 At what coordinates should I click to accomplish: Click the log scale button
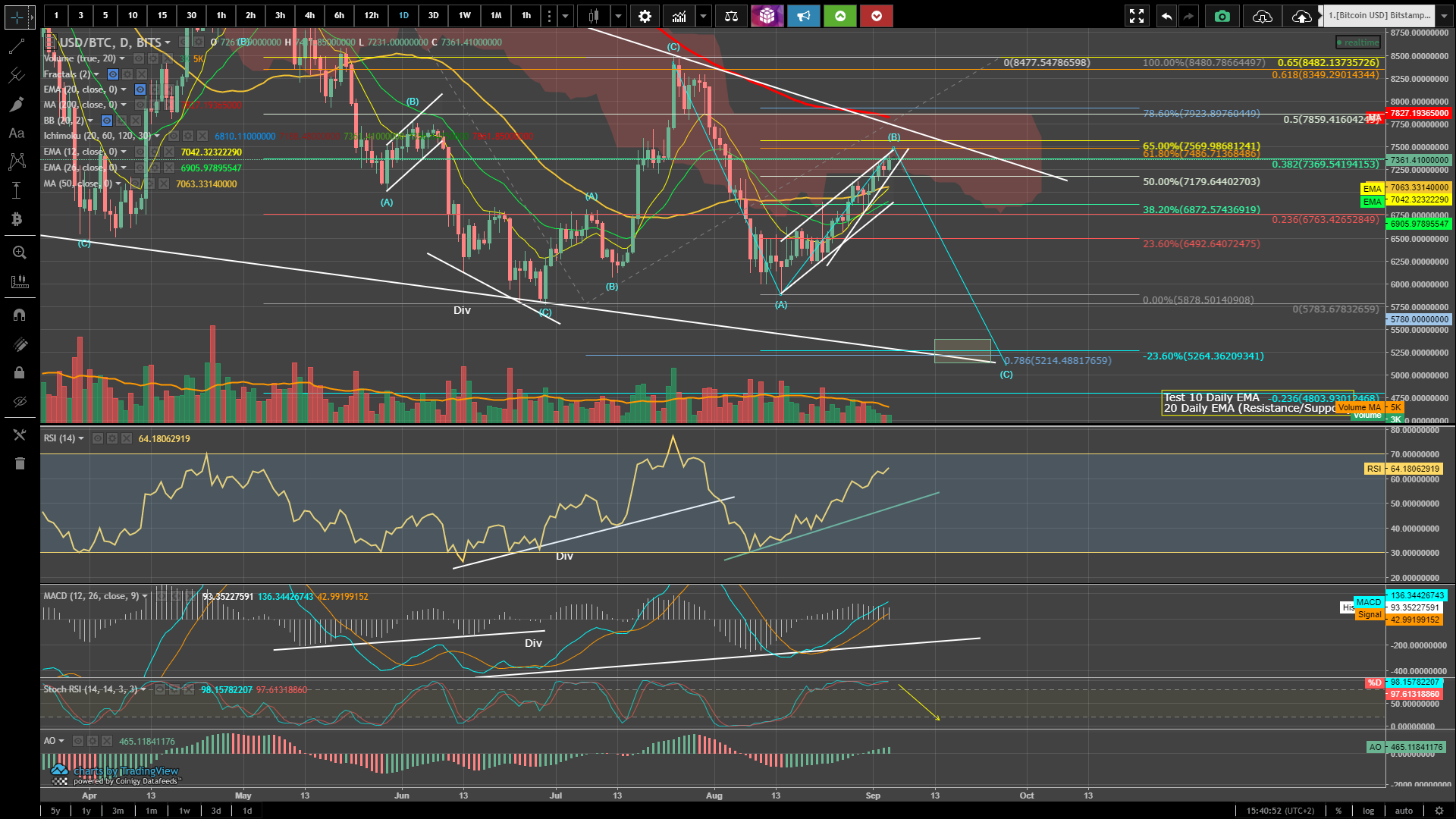[x=1368, y=811]
